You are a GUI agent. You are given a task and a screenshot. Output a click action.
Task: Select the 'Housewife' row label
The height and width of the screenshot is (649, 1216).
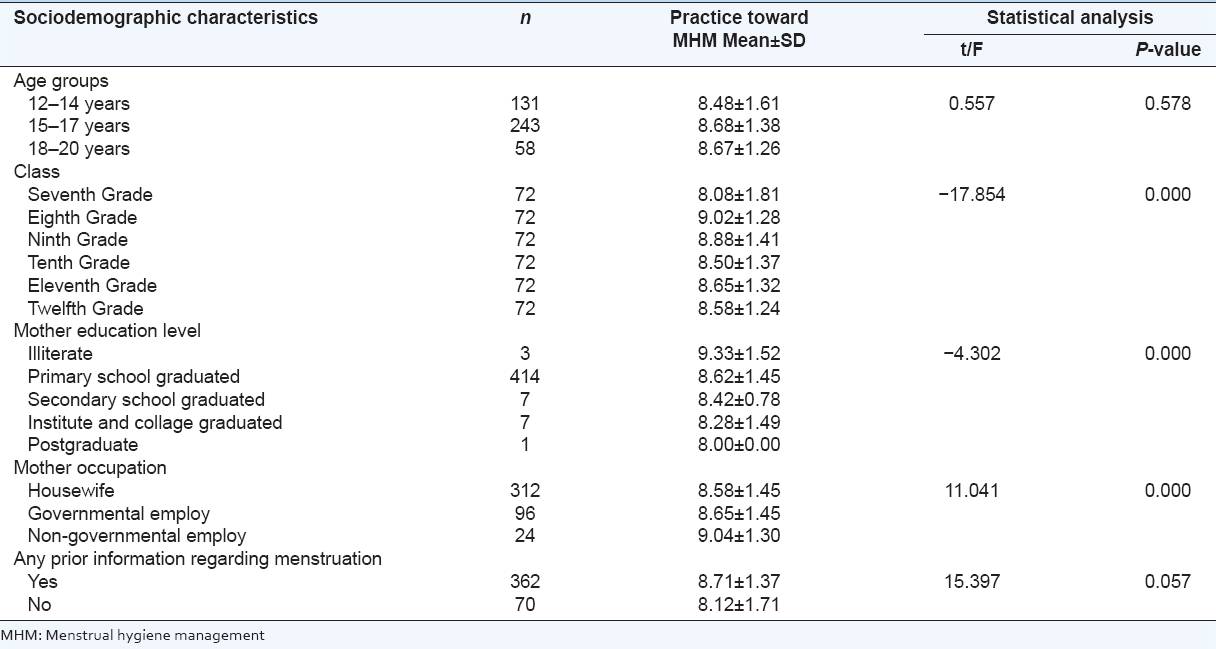coord(71,491)
